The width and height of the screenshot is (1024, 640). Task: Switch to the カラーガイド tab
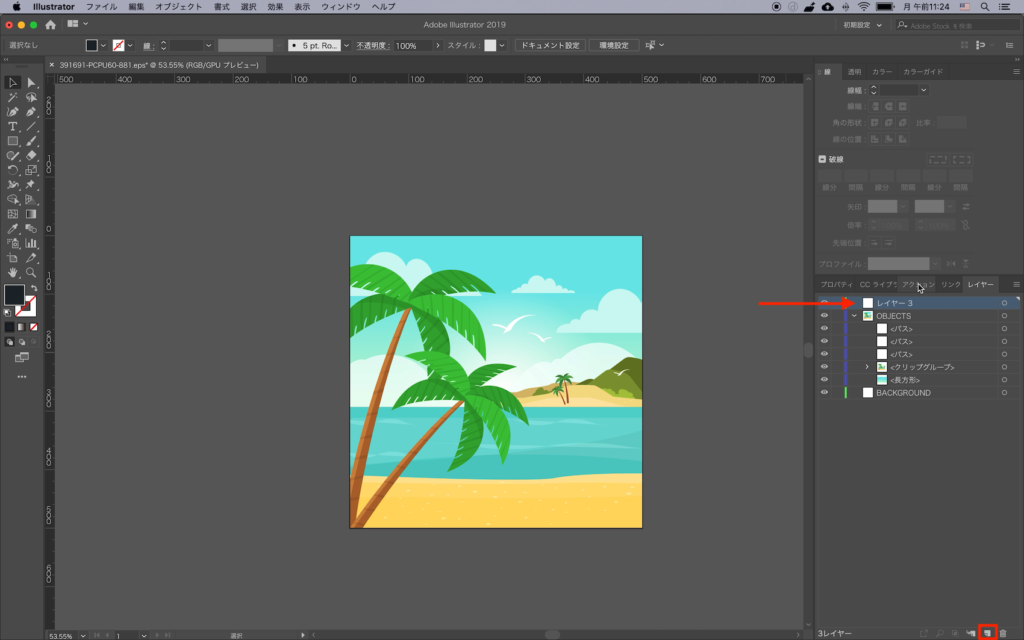click(922, 72)
